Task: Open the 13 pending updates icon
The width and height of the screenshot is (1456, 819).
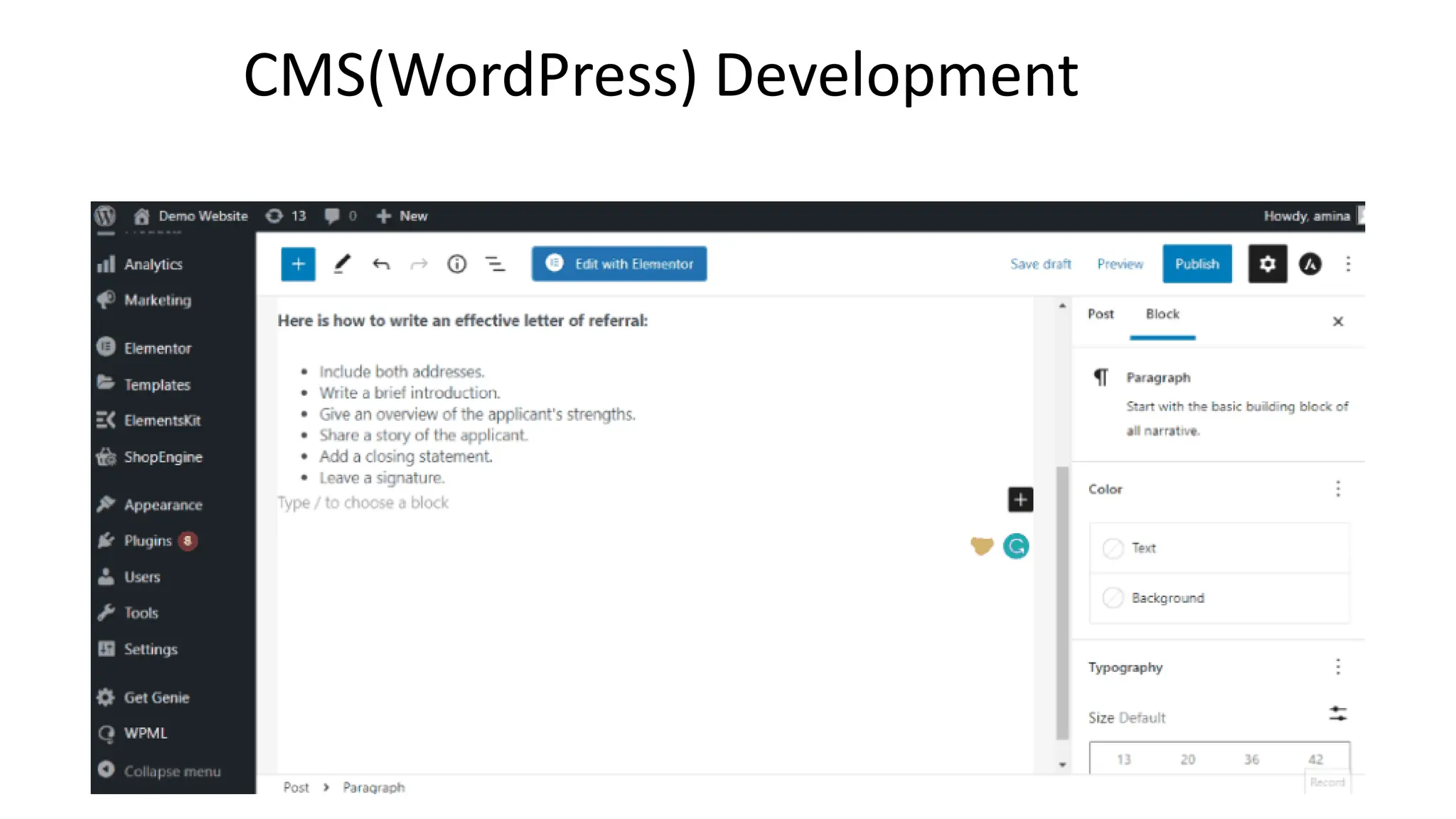Action: [x=286, y=216]
